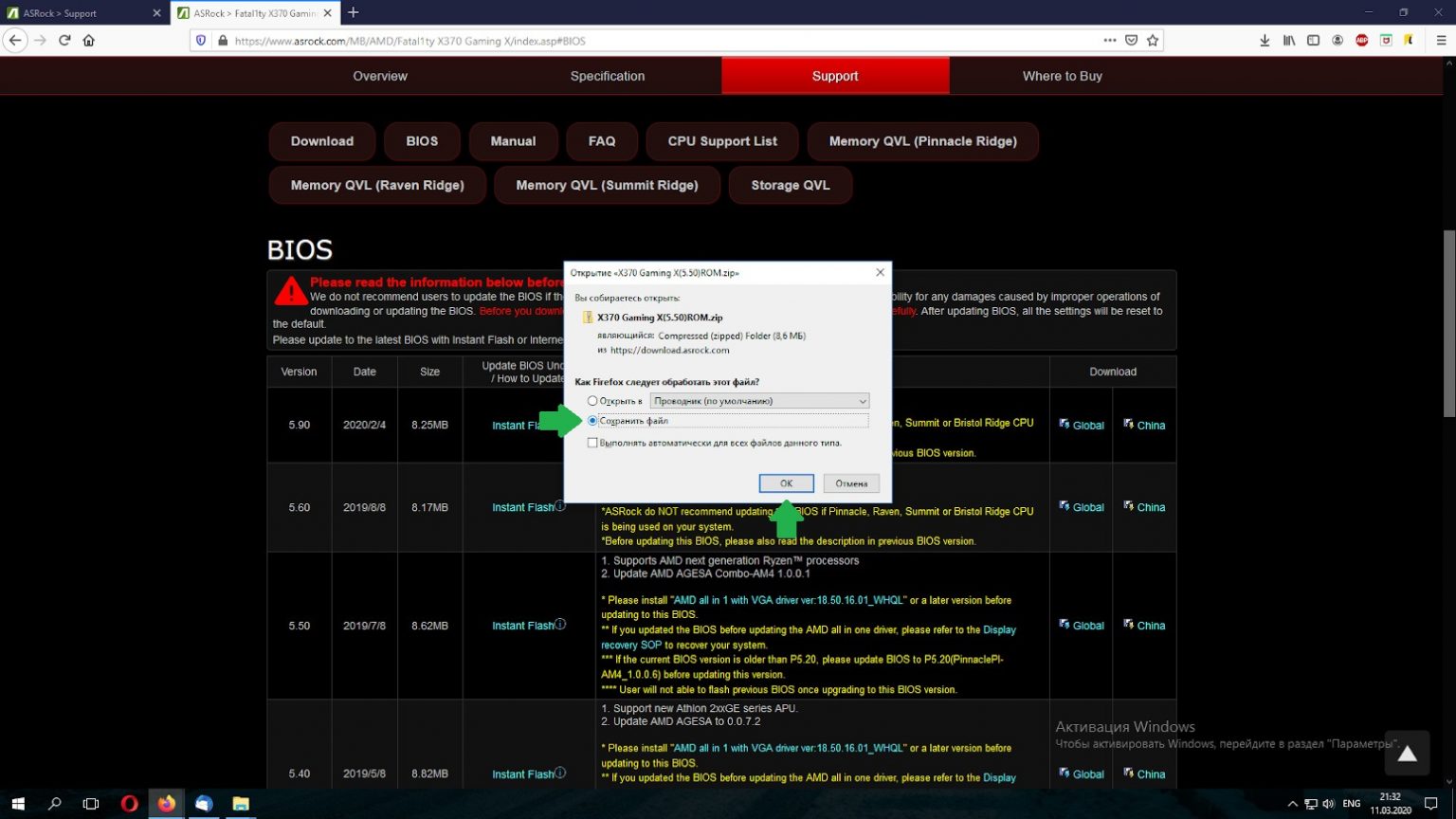Open File Explorer from the taskbar
1456x819 pixels.
click(241, 804)
